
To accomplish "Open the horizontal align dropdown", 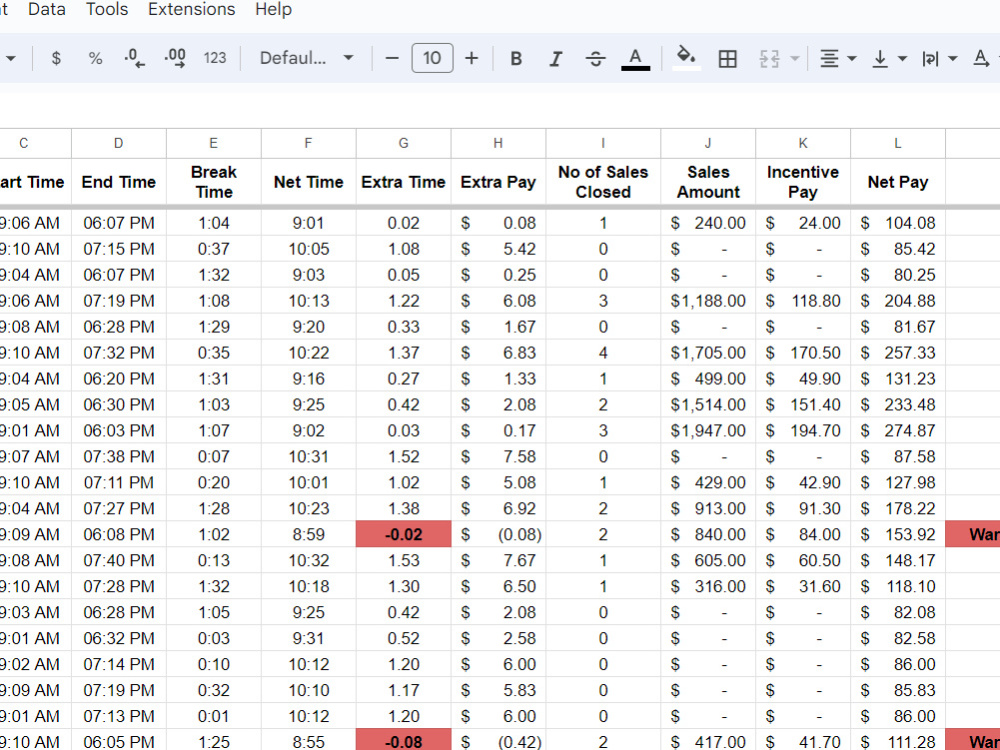I will [837, 58].
